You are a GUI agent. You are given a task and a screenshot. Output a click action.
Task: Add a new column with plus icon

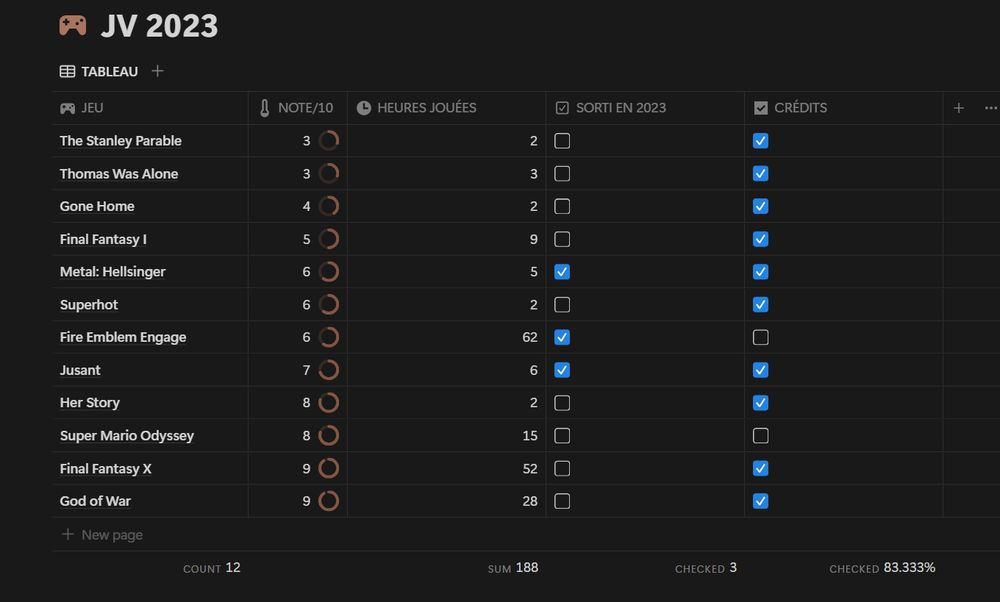[x=959, y=108]
